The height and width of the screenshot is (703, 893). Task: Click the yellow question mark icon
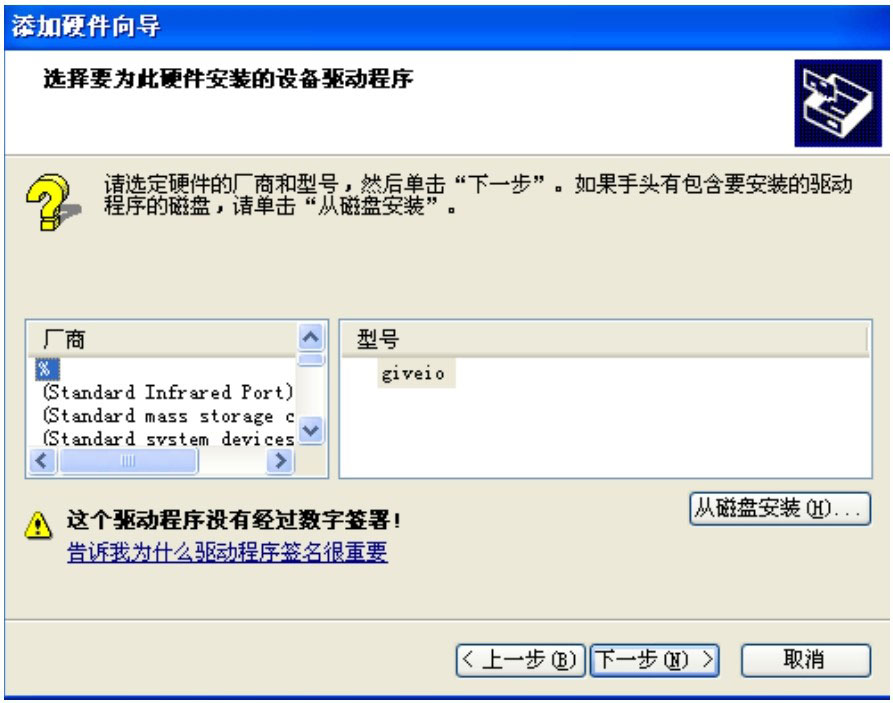(x=51, y=202)
